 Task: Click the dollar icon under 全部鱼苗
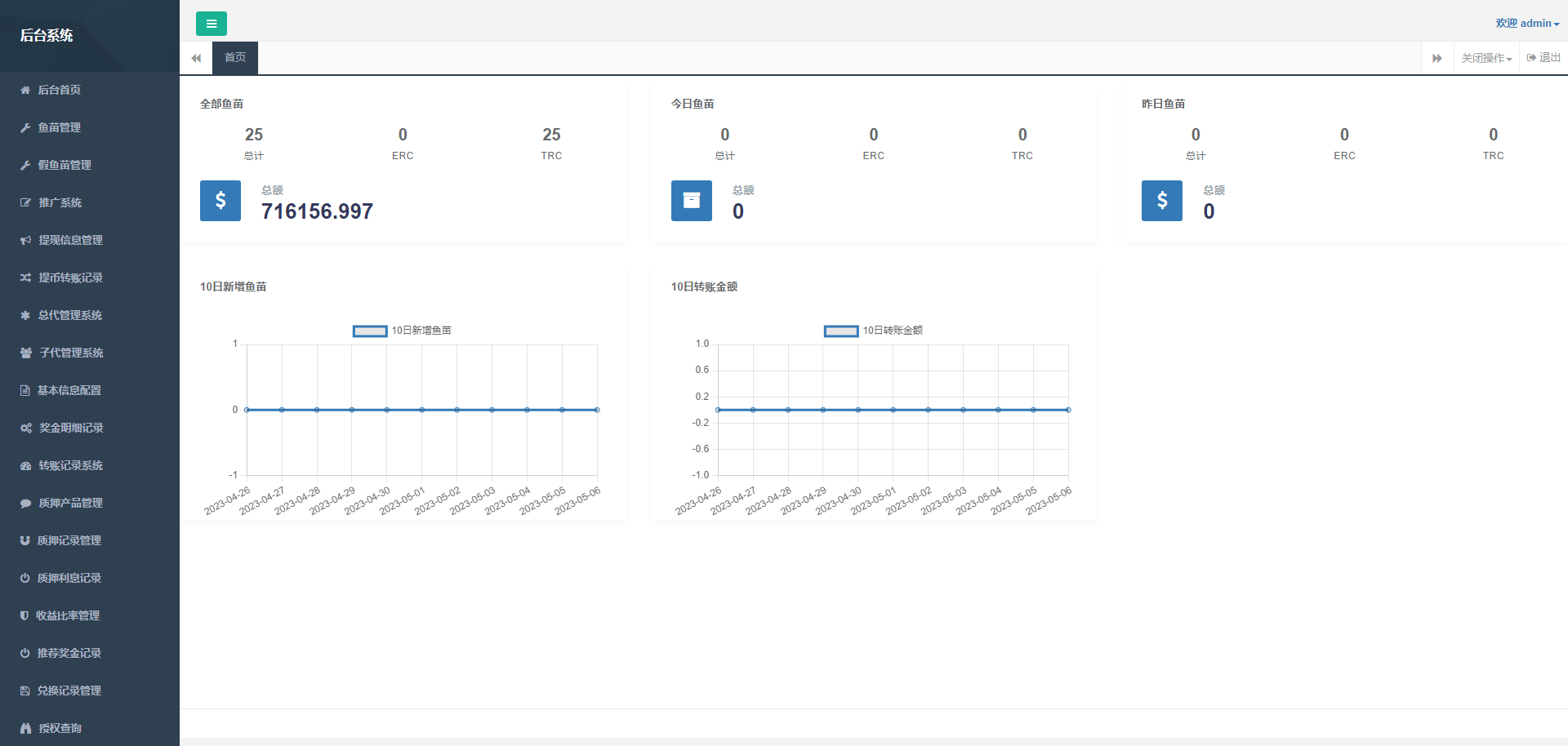click(220, 201)
